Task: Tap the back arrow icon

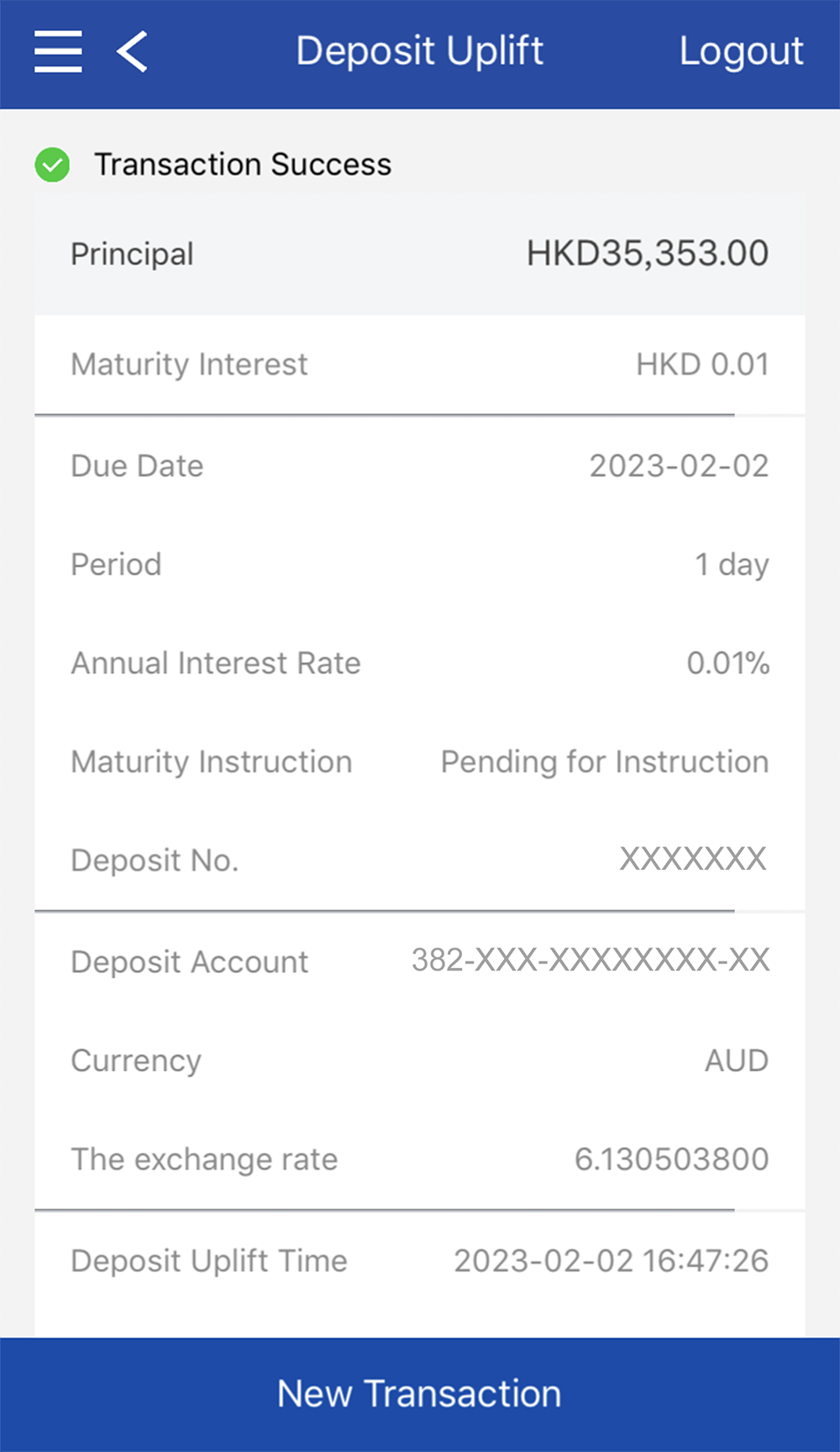Action: tap(133, 51)
